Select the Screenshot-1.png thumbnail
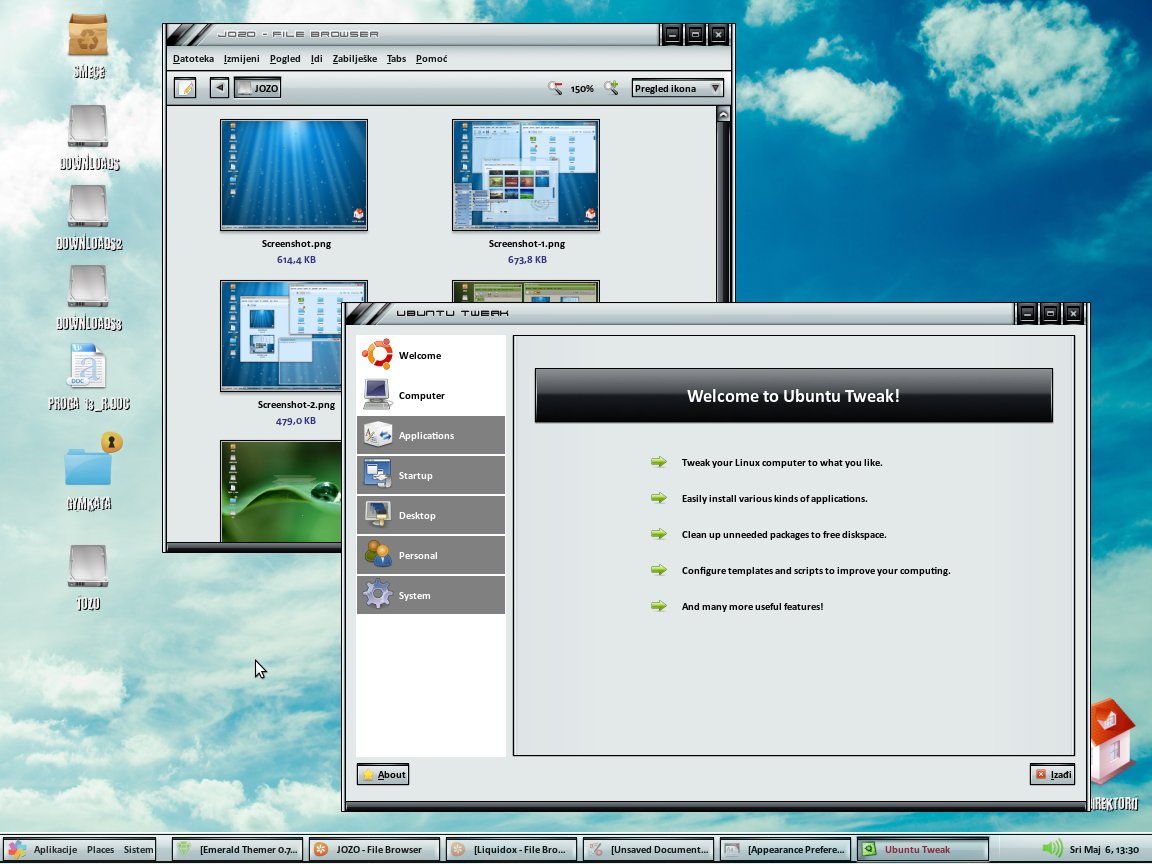 (526, 175)
